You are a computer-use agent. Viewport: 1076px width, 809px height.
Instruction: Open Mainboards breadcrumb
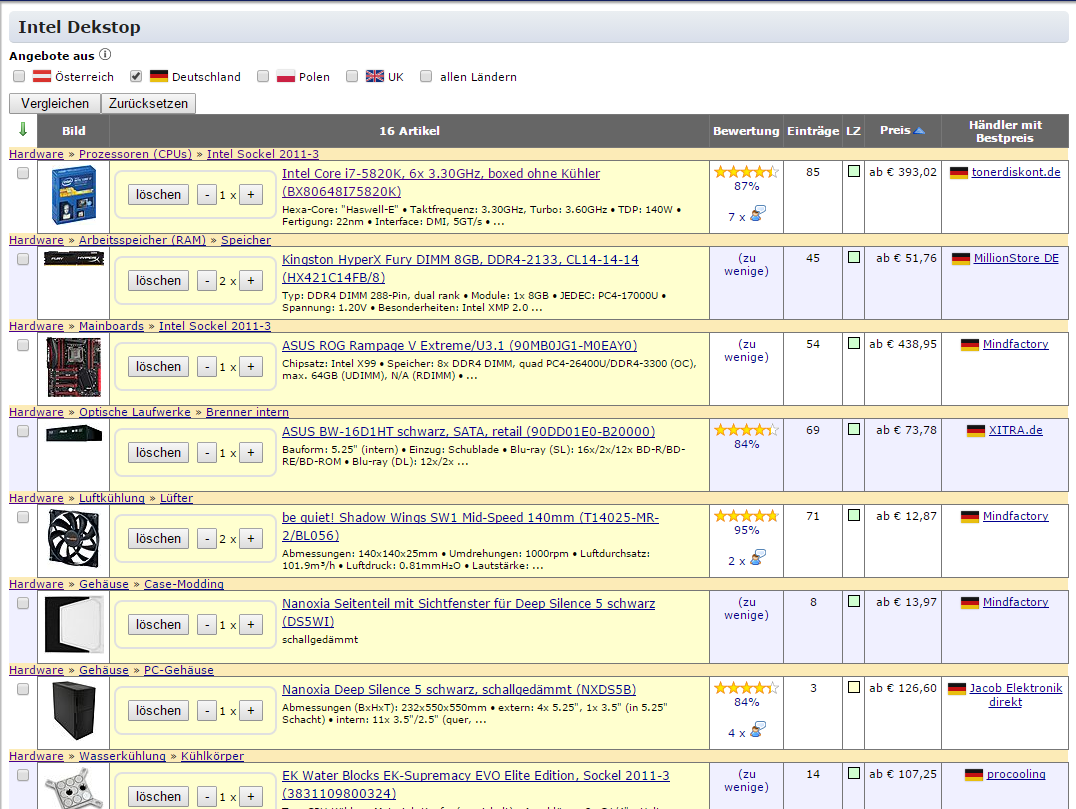click(111, 326)
